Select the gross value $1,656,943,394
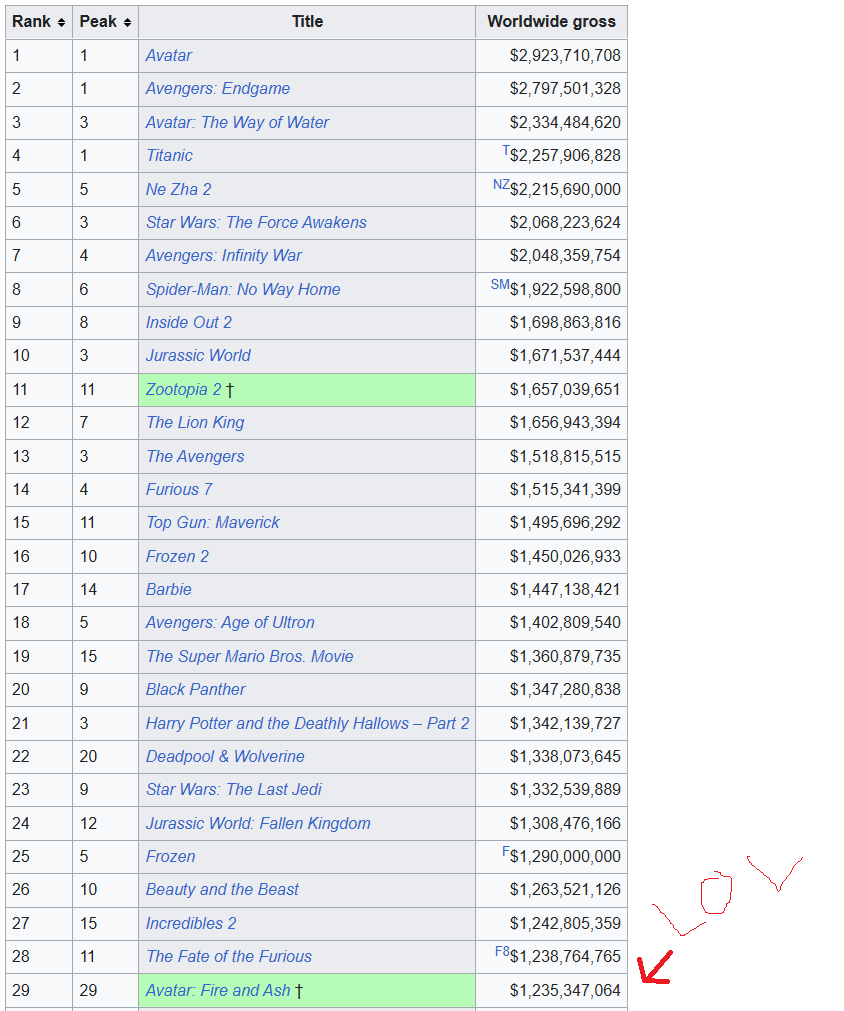844x1011 pixels. (x=565, y=422)
